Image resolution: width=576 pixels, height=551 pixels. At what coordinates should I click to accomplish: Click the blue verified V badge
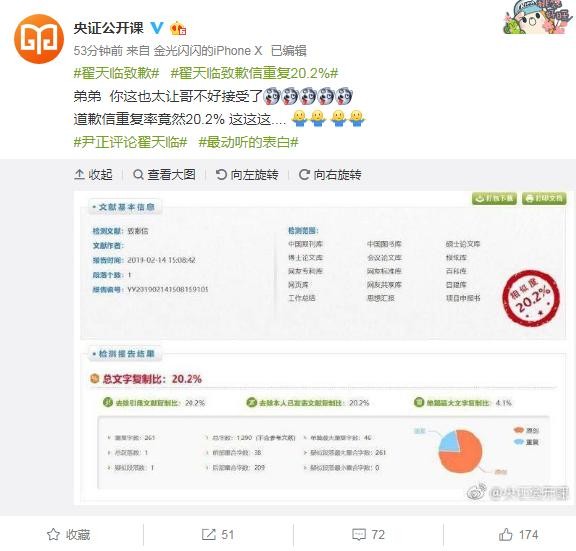157,28
